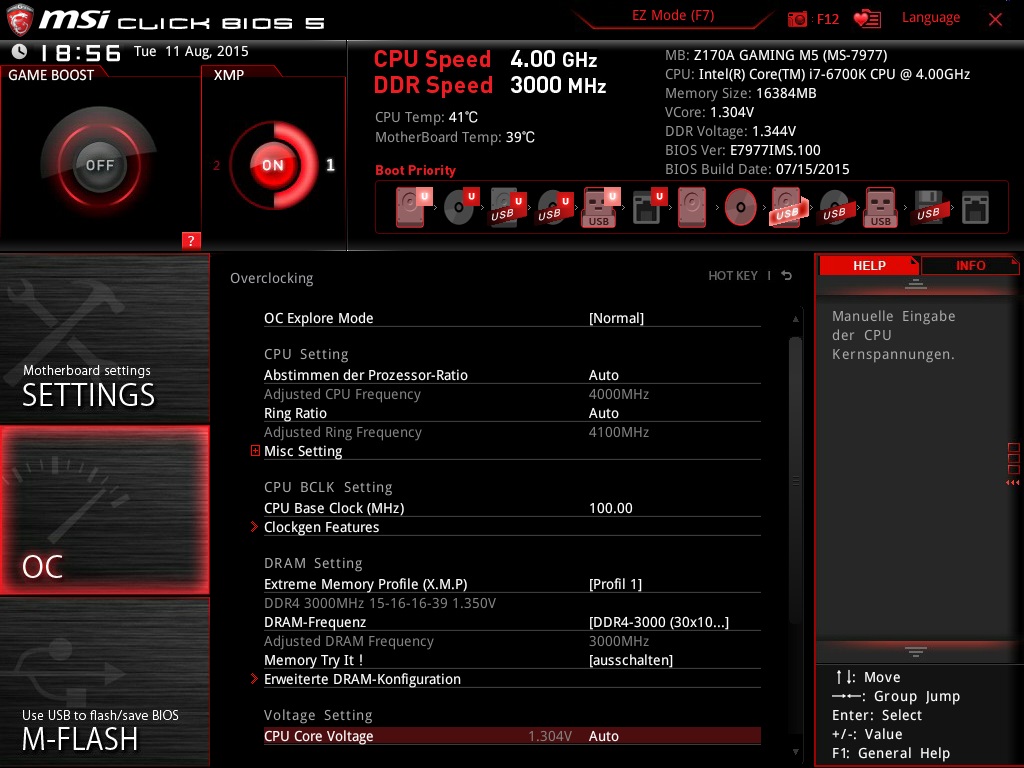Select XMP profile 2 label
The image size is (1024, 768).
coord(216,165)
